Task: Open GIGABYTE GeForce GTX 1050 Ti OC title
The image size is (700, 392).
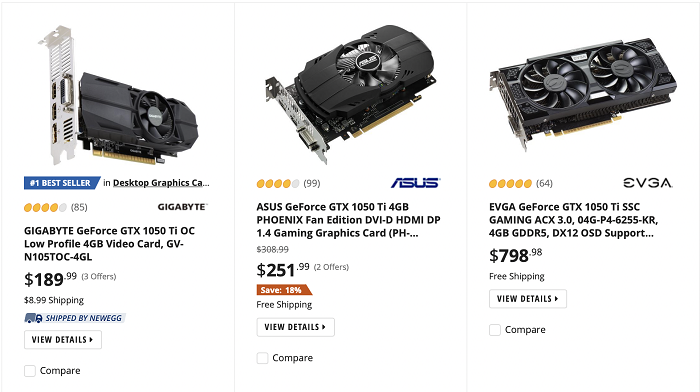Action: 109,244
